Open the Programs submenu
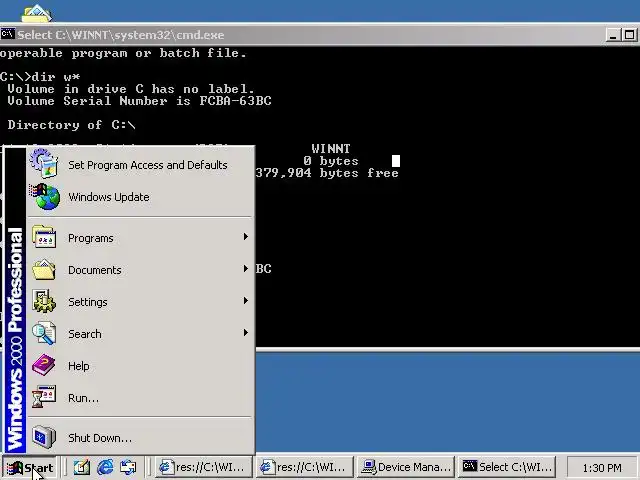Viewport: 640px width, 480px height. (x=141, y=238)
